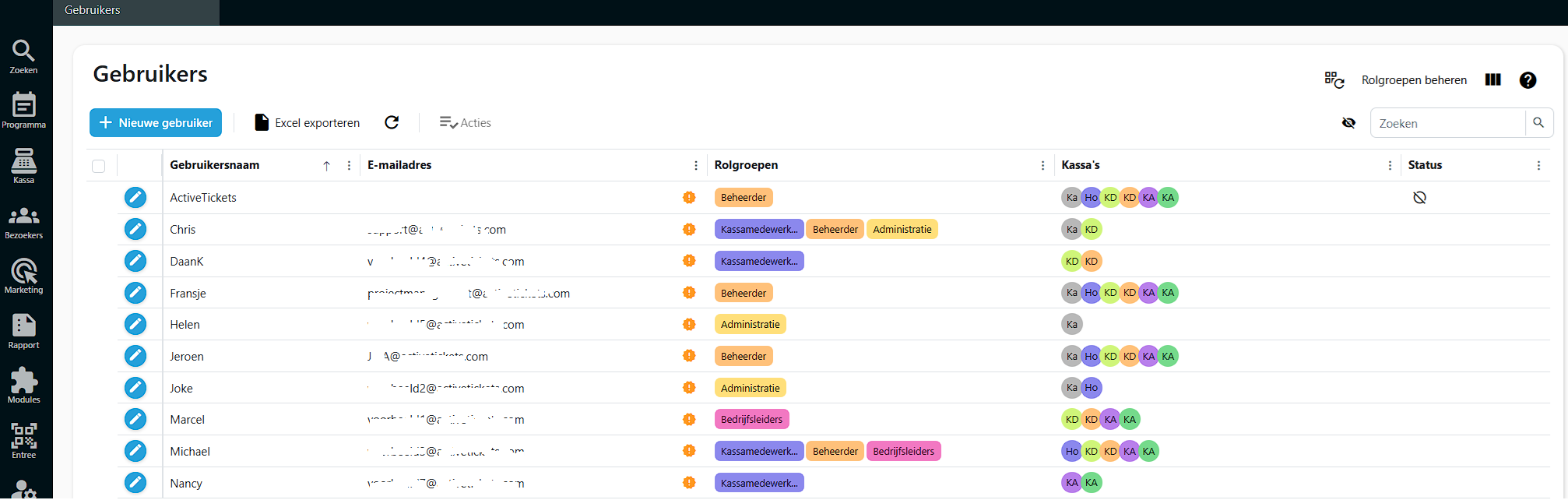Screen dimensions: 1568x500
Task: Edit user ActiveTickets with pencil icon
Action: tap(135, 197)
